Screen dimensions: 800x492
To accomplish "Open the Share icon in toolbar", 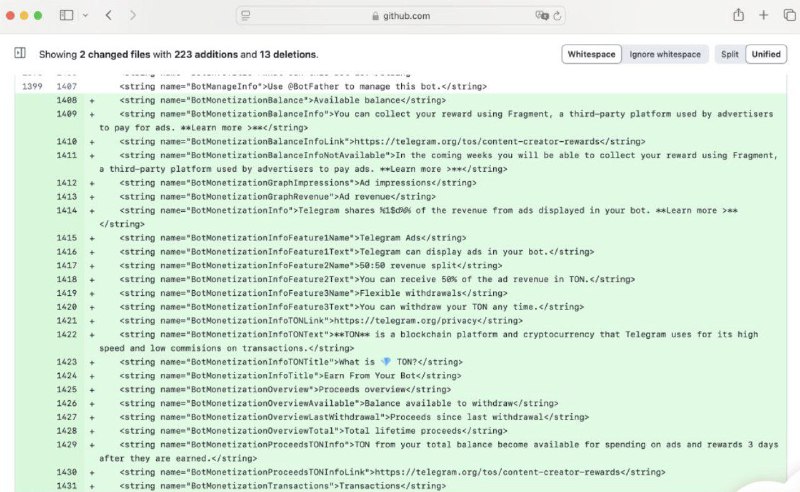I will point(738,15).
